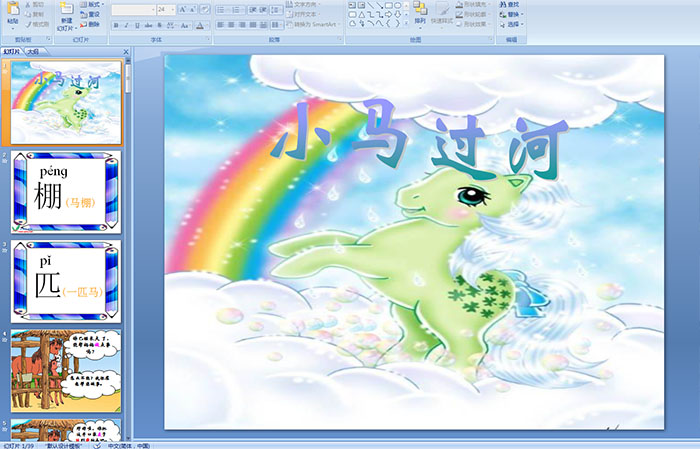Open Shape Fill (形状填充)
This screenshot has width=700, height=449.
click(473, 4)
